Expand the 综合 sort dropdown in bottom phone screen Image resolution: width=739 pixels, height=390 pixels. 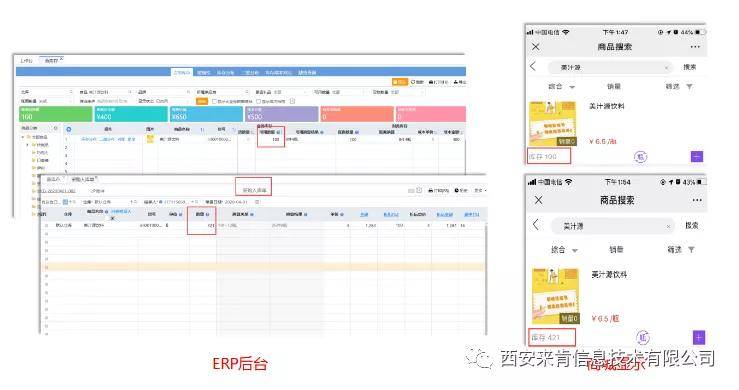564,249
